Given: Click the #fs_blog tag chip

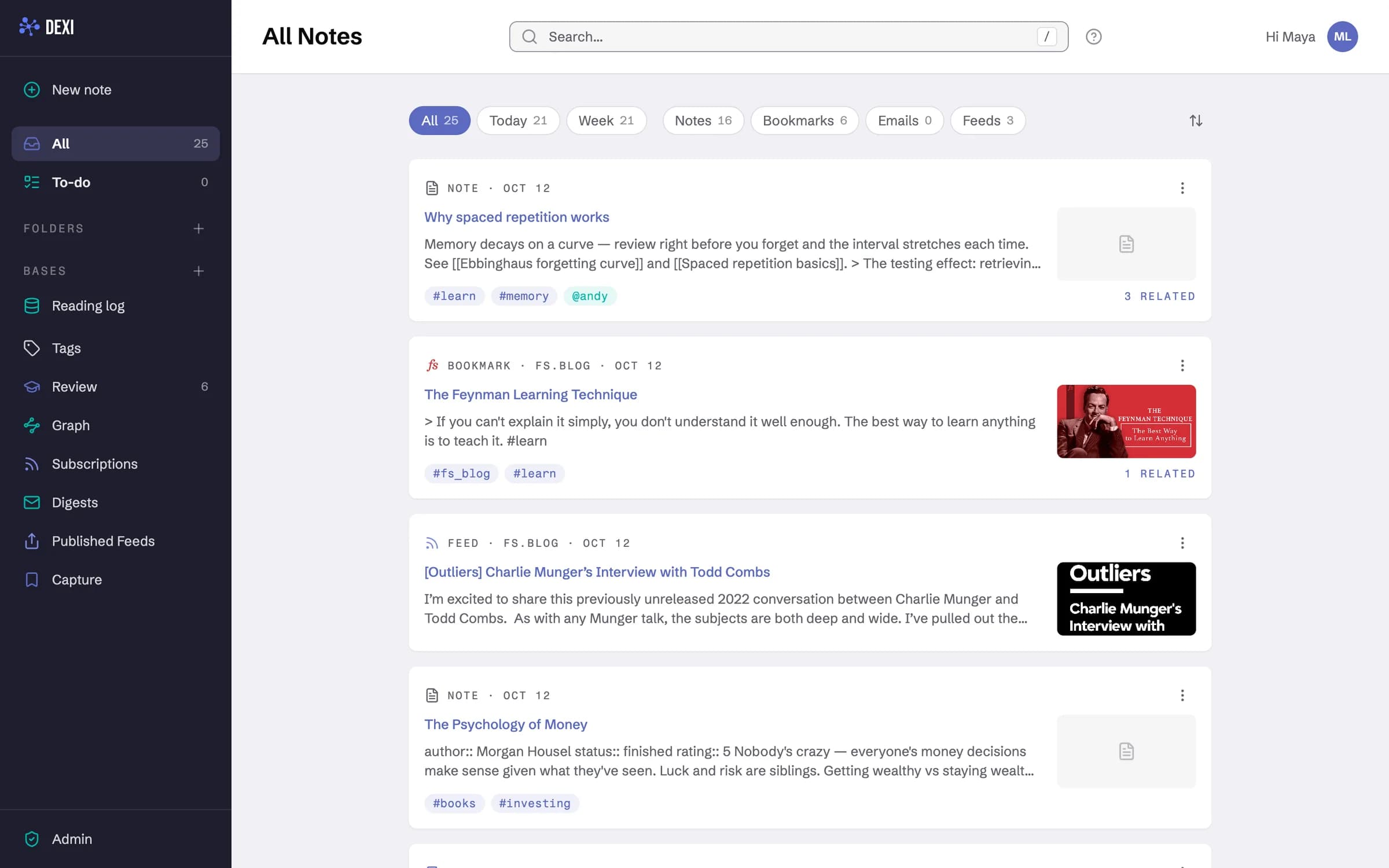Looking at the screenshot, I should (461, 473).
